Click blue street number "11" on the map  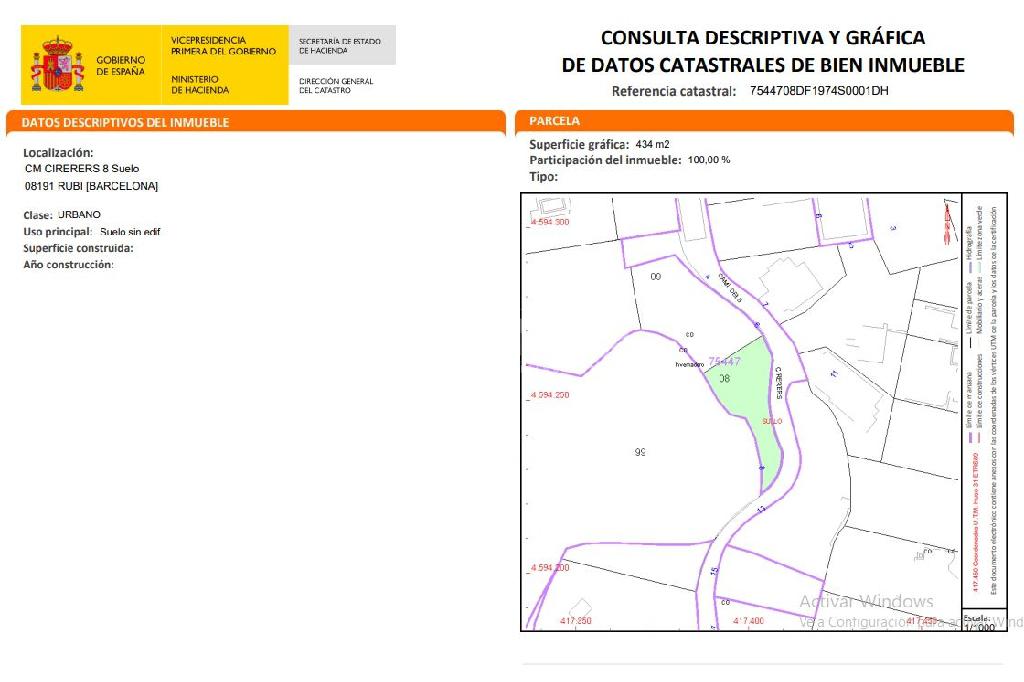coord(834,374)
